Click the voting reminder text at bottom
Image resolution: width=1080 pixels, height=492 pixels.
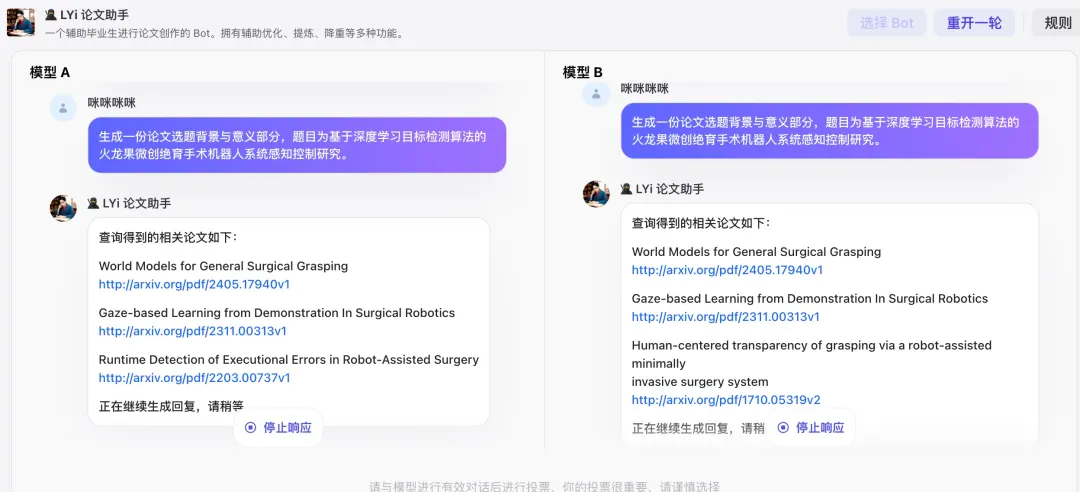544,486
